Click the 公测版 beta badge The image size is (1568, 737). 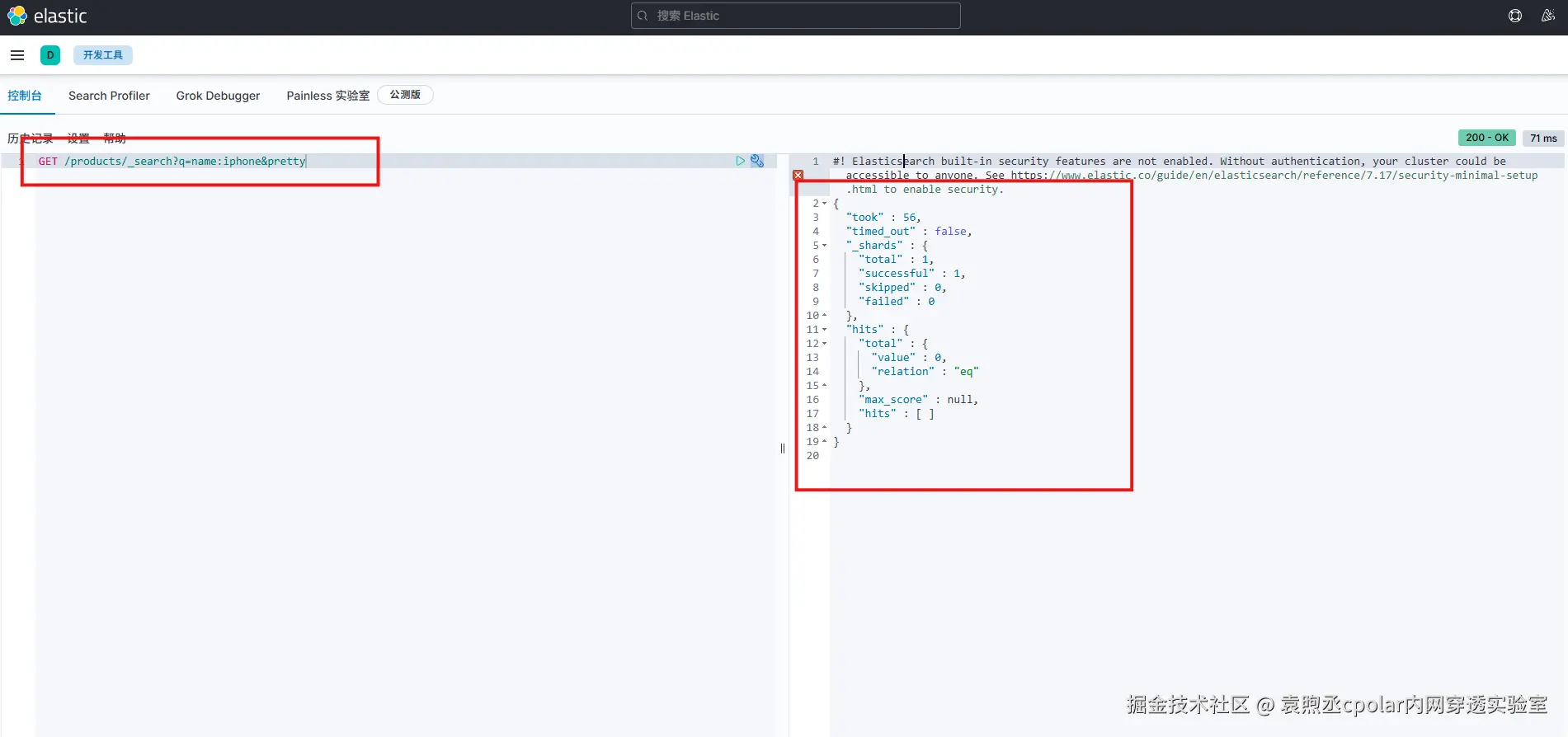point(405,95)
